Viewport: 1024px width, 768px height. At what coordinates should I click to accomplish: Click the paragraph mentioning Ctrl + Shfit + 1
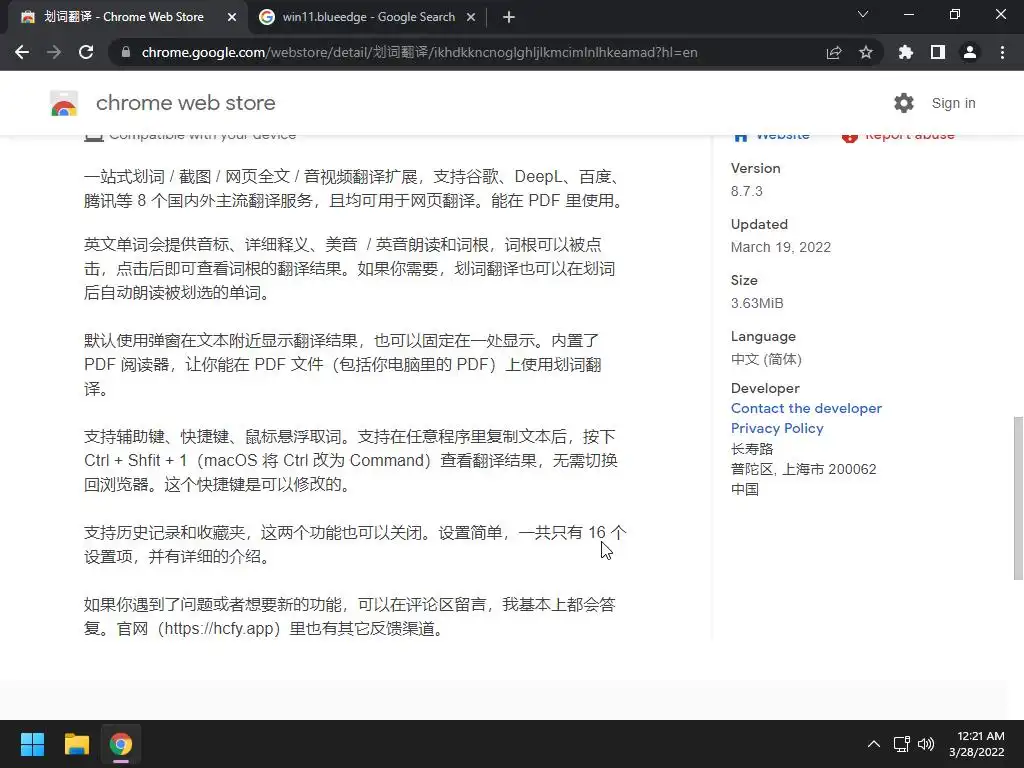(x=351, y=460)
